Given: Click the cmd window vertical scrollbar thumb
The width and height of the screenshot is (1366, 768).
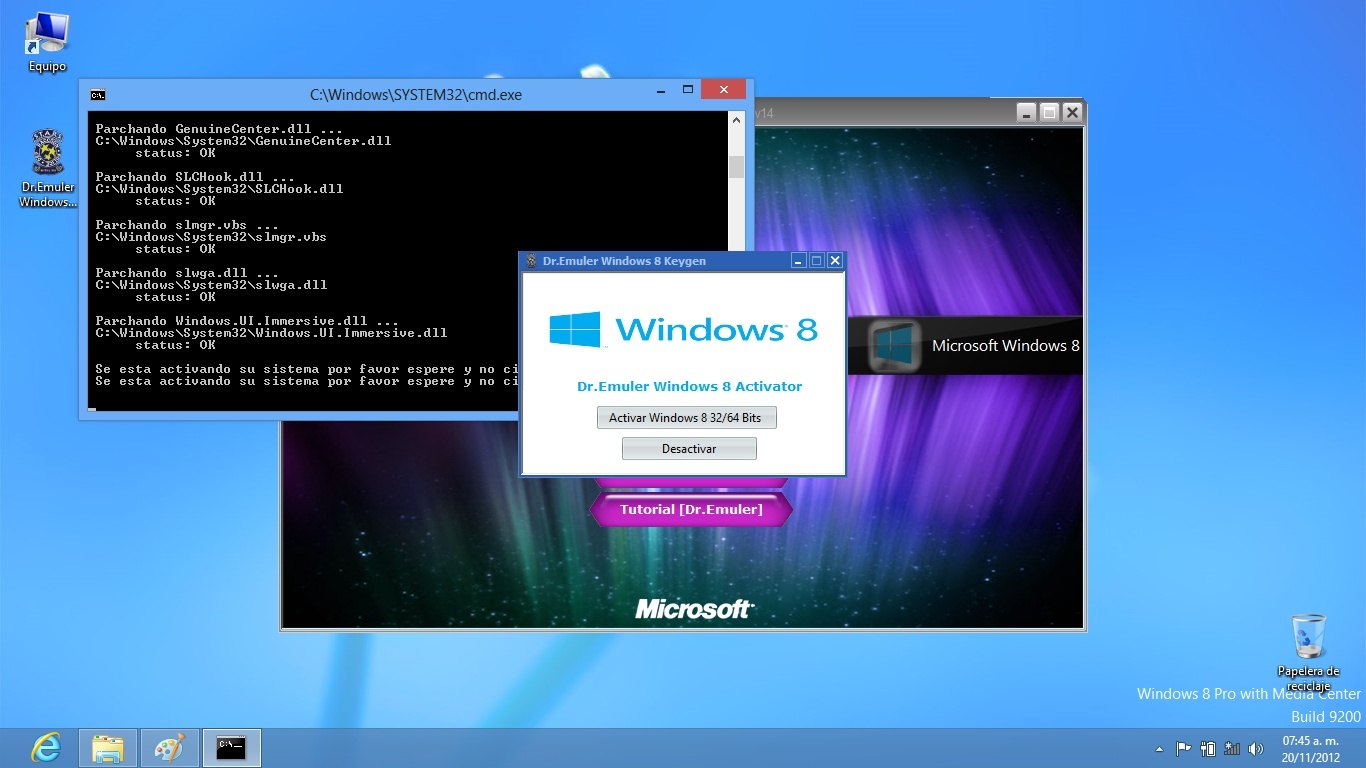Looking at the screenshot, I should tap(737, 166).
